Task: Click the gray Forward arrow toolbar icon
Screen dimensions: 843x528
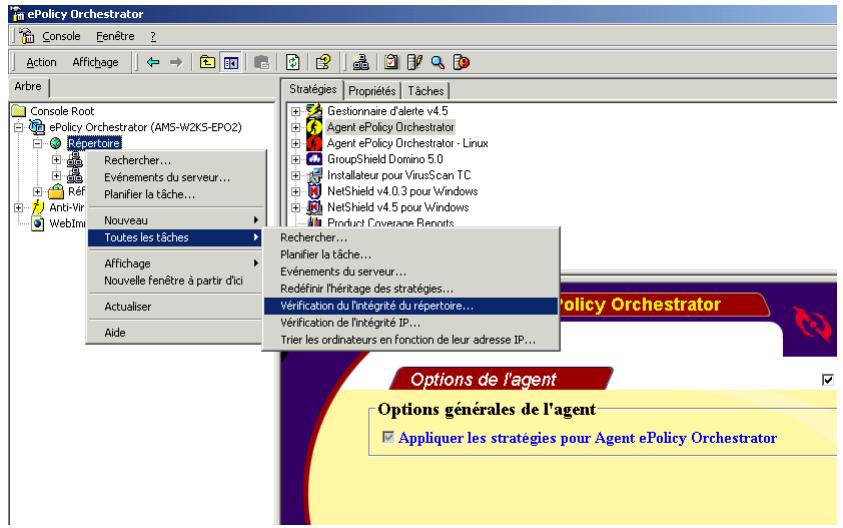Action: [176, 62]
